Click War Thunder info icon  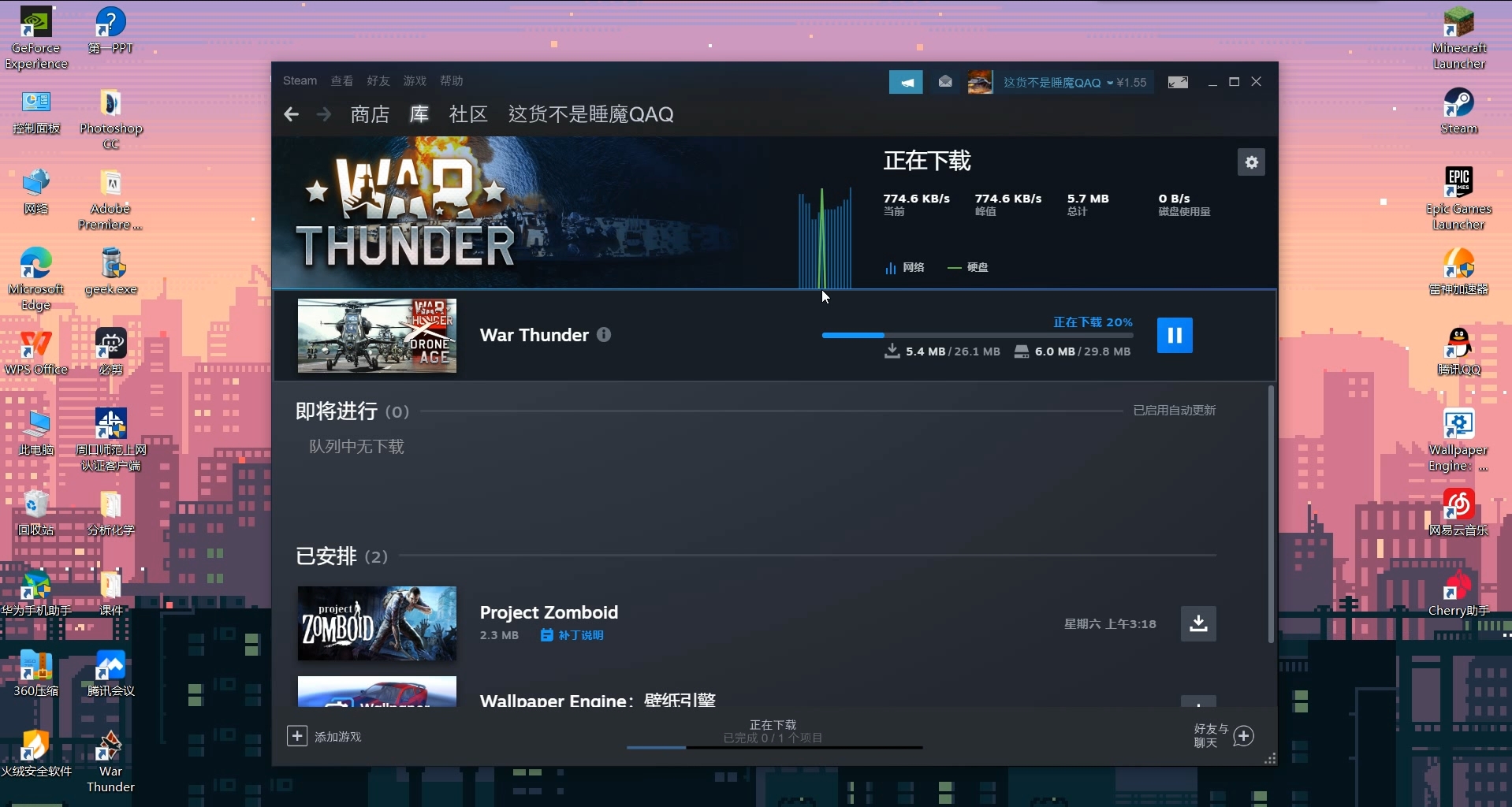coord(604,334)
